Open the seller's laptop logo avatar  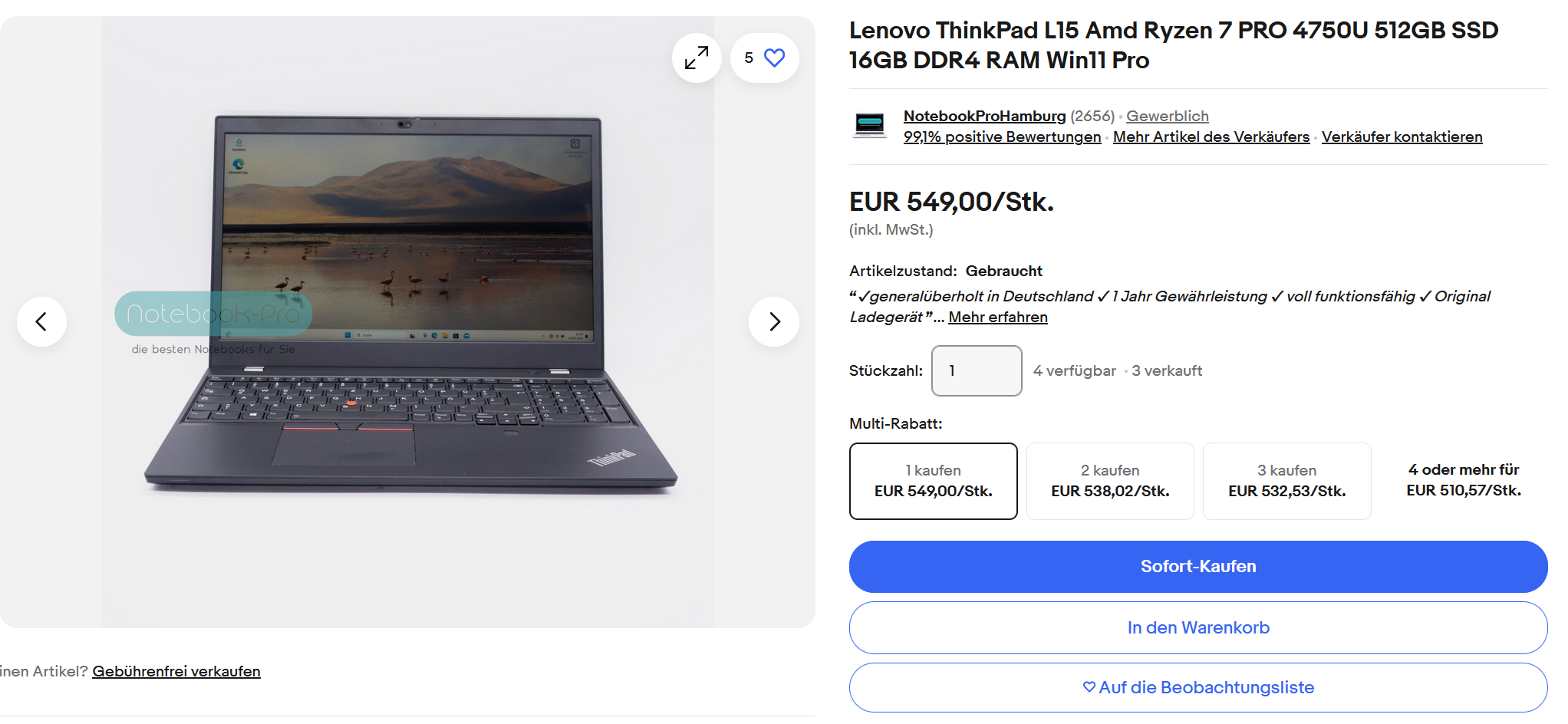870,125
